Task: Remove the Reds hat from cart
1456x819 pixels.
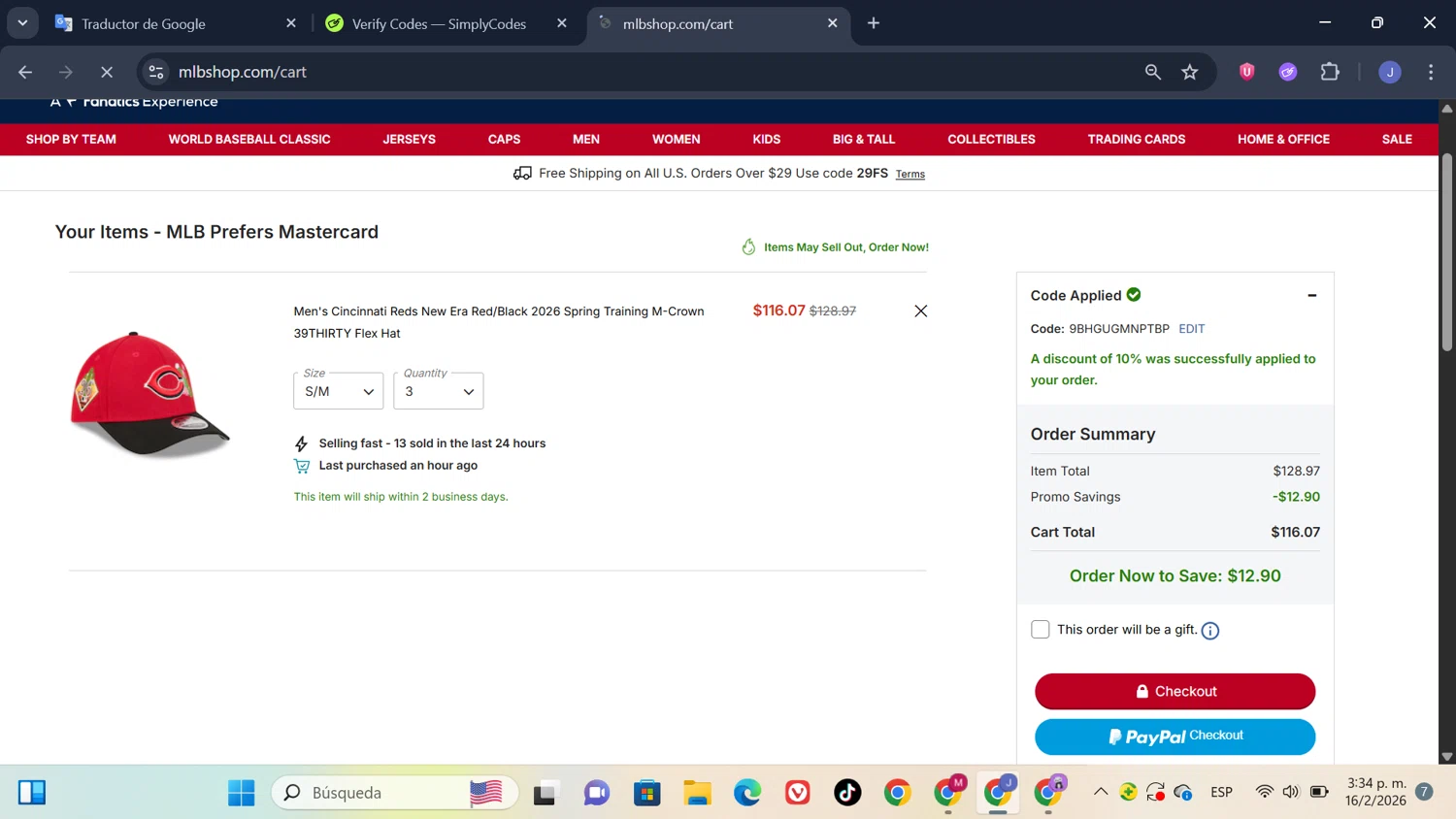Action: click(x=920, y=311)
